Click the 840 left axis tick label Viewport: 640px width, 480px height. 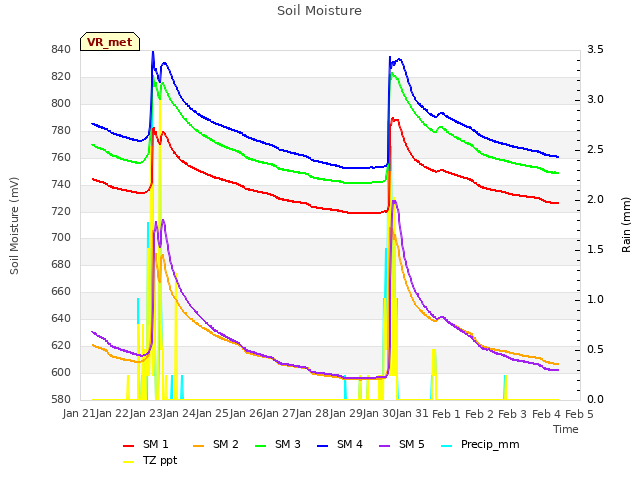point(61,50)
